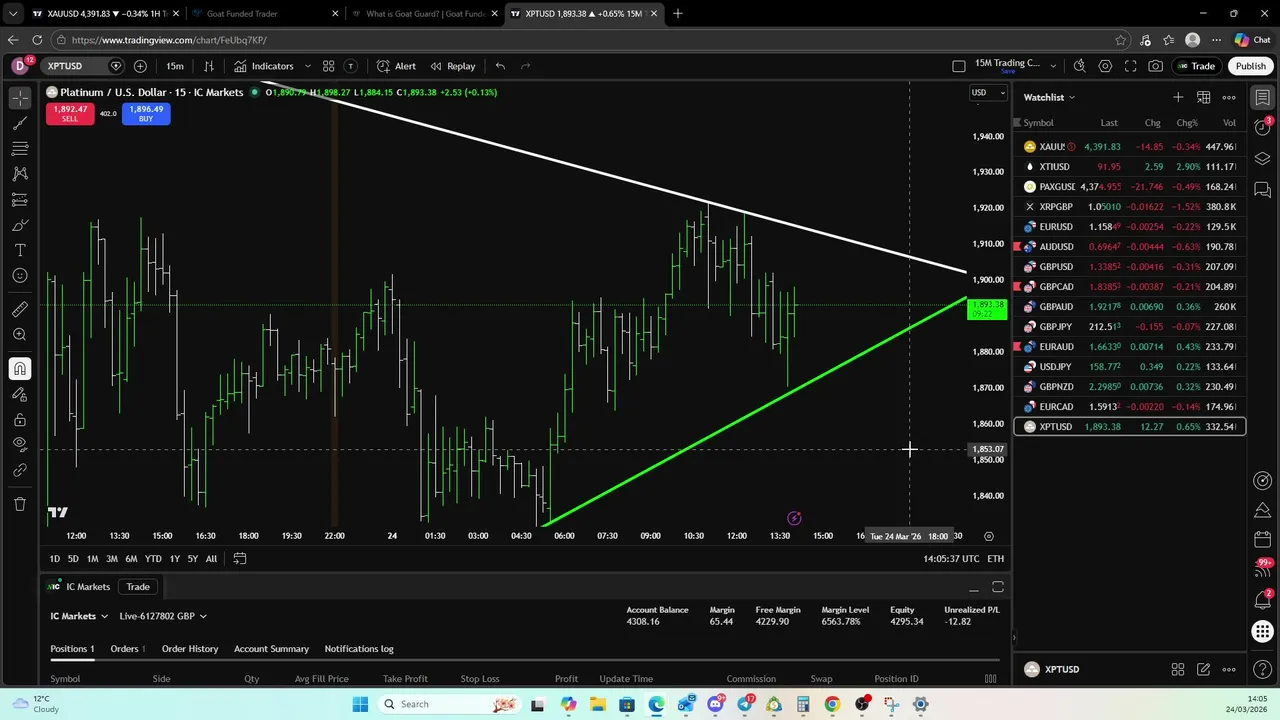Take a chart snapshot camera icon

coord(1156,66)
